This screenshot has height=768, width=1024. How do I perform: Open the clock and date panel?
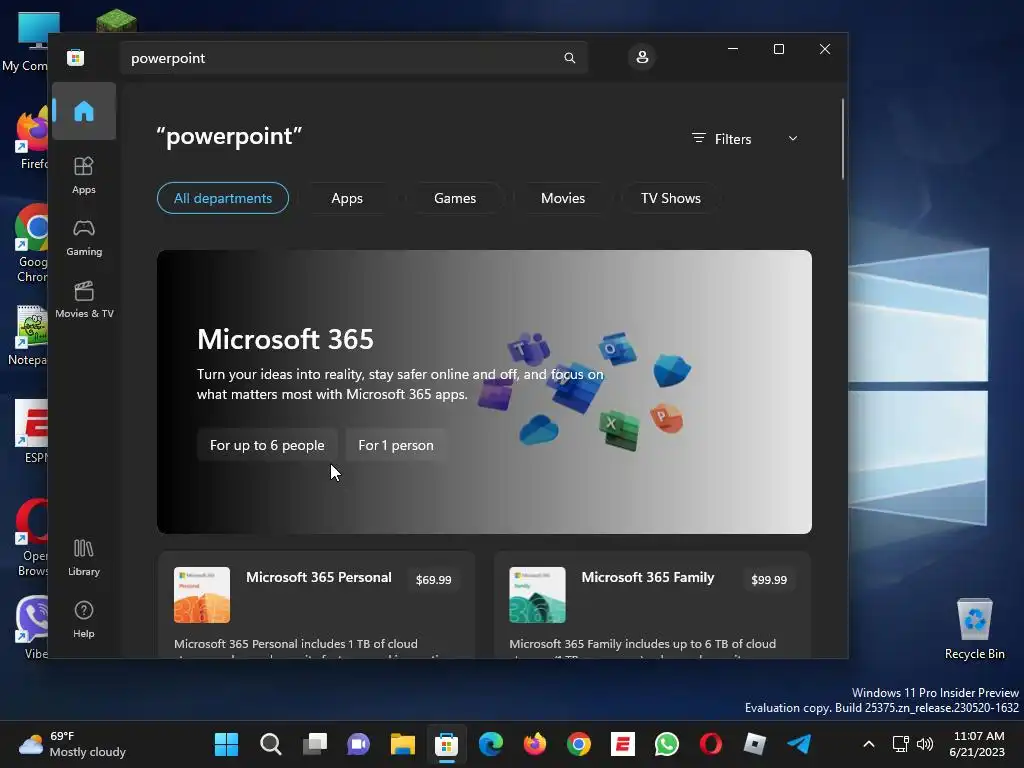(x=978, y=744)
